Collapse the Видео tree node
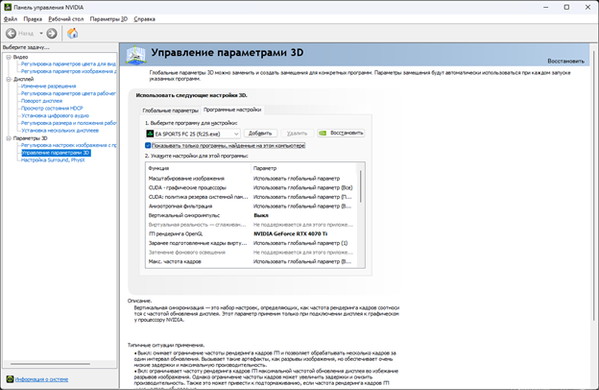 [x=8, y=57]
